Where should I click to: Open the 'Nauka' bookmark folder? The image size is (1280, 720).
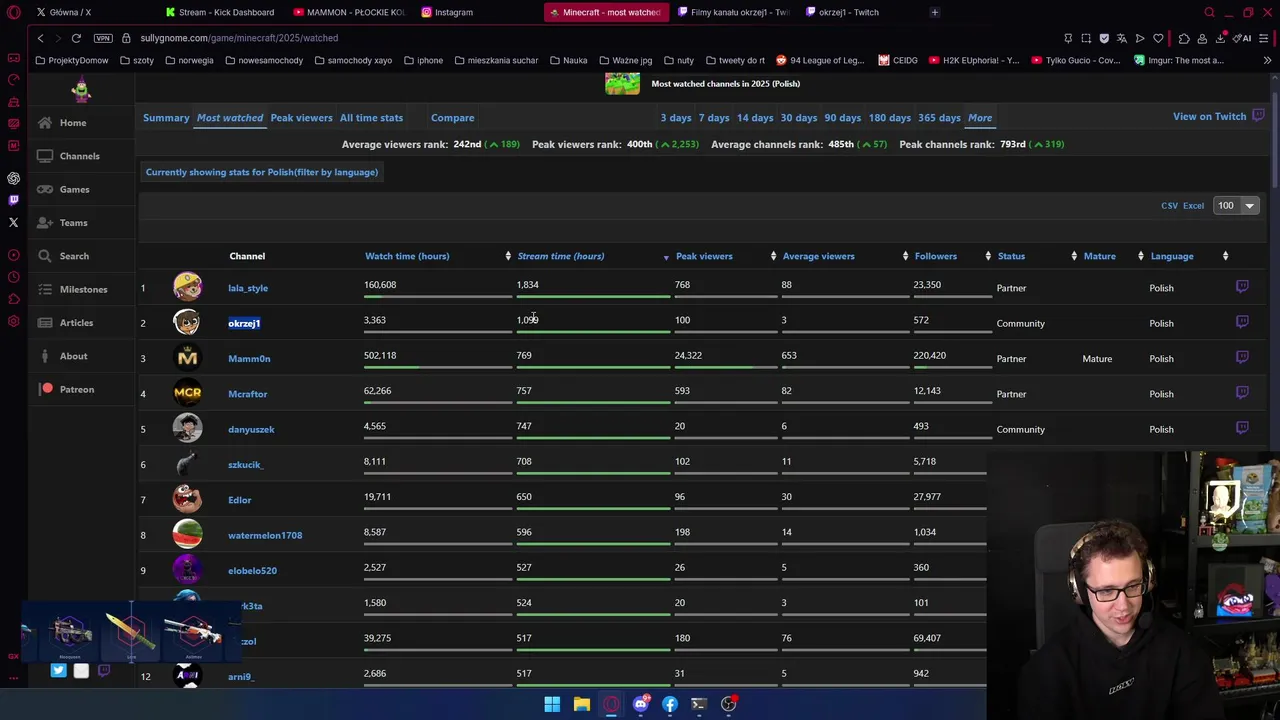(x=569, y=60)
